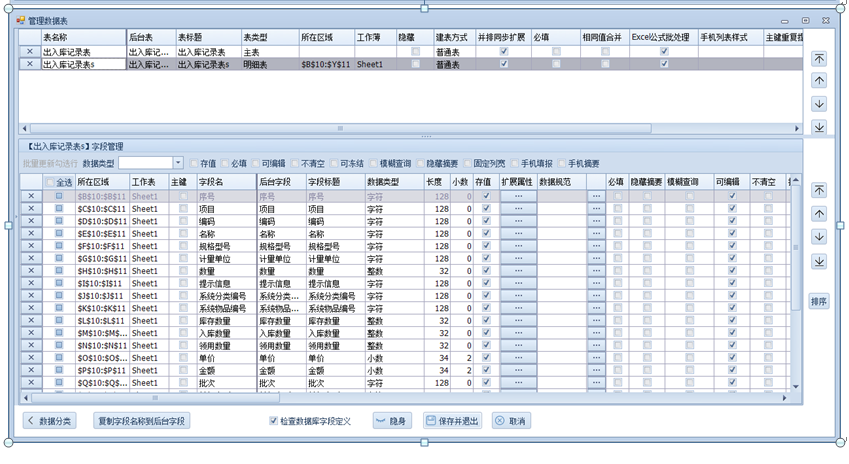Move field up using lower panel arrow

tap(819, 214)
